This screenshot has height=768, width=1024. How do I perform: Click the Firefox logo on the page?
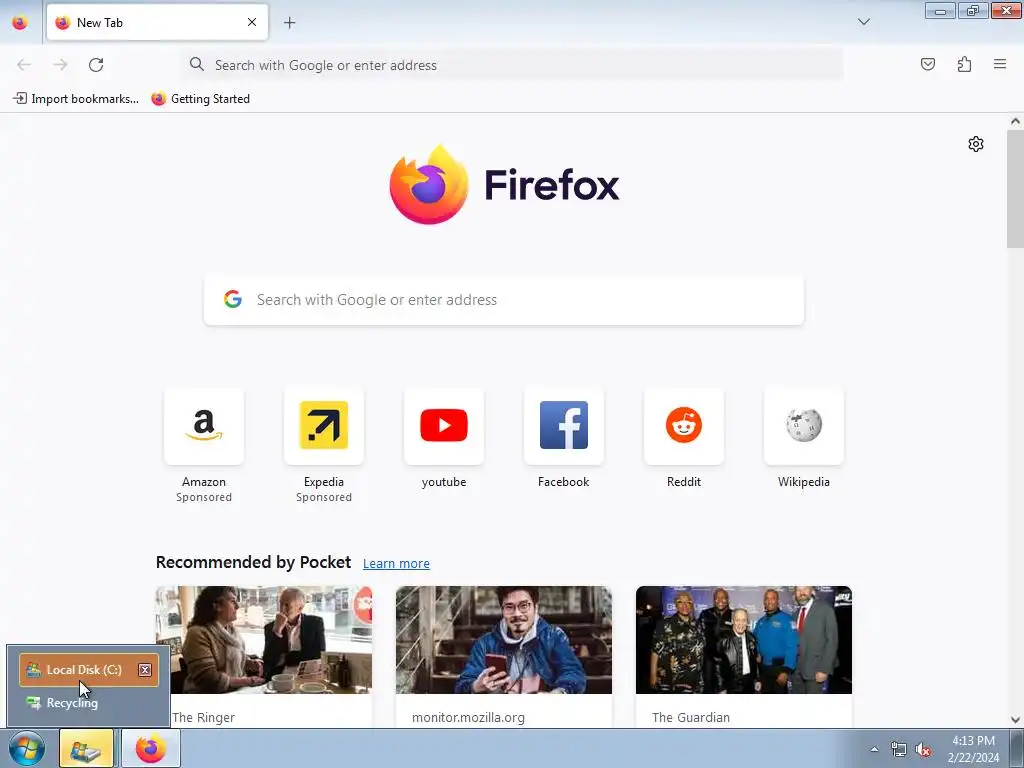click(504, 185)
